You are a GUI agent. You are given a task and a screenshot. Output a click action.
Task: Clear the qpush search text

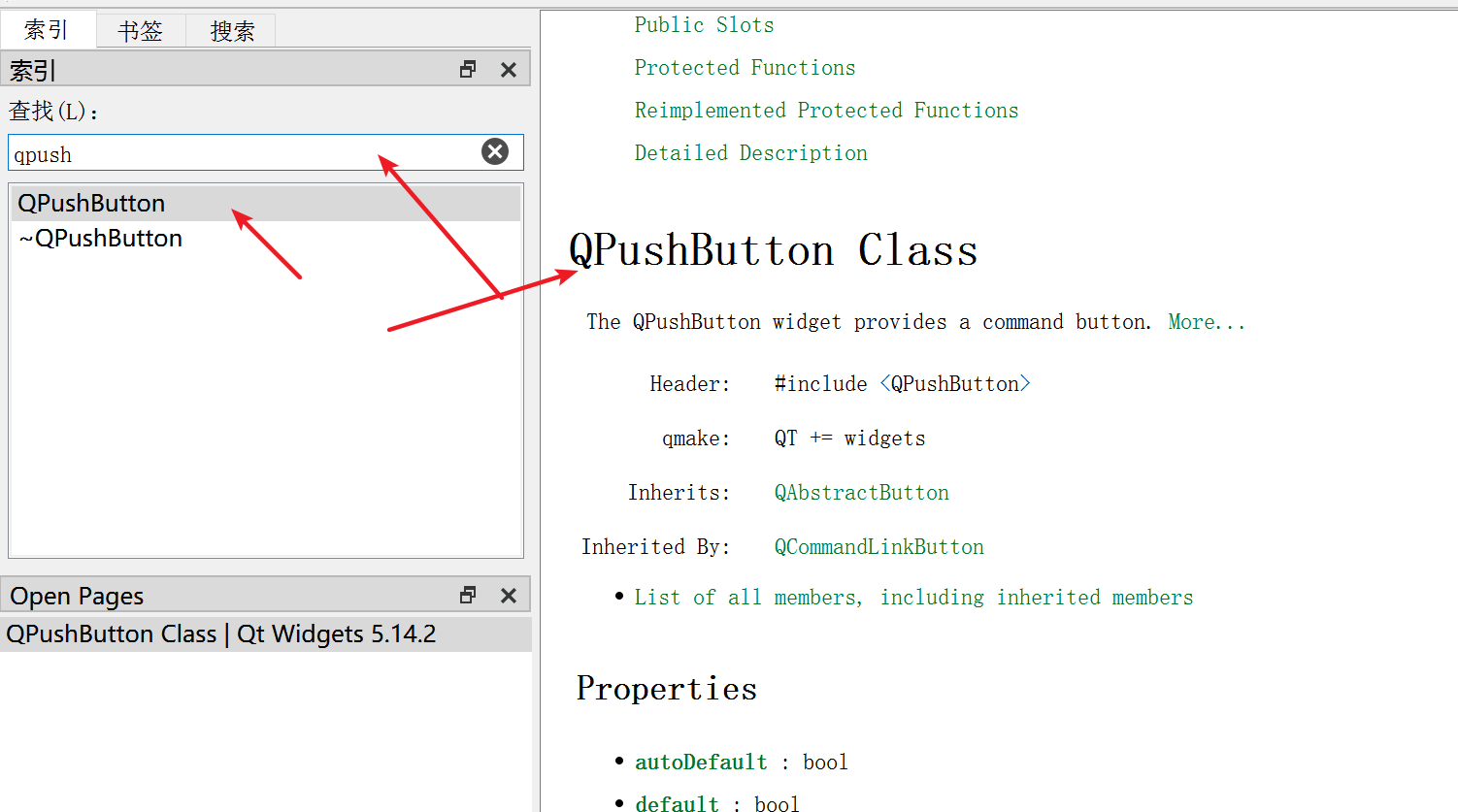point(495,151)
